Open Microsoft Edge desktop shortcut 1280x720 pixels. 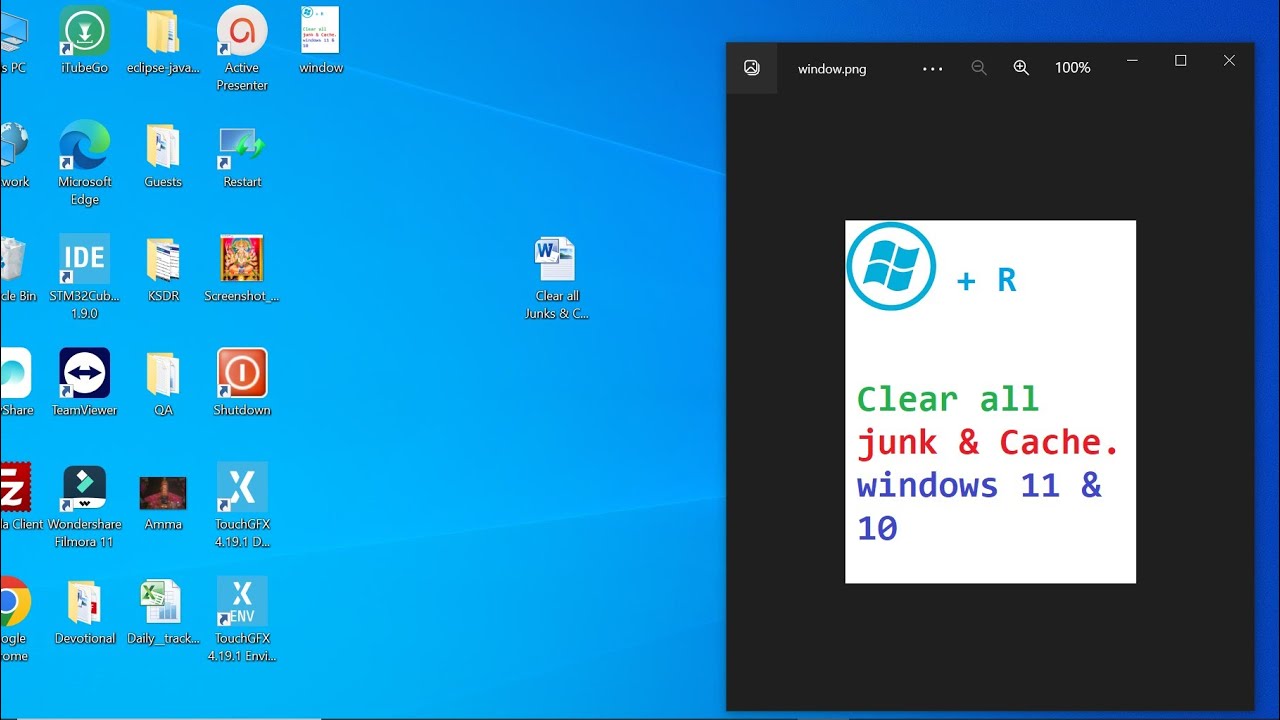tap(85, 162)
